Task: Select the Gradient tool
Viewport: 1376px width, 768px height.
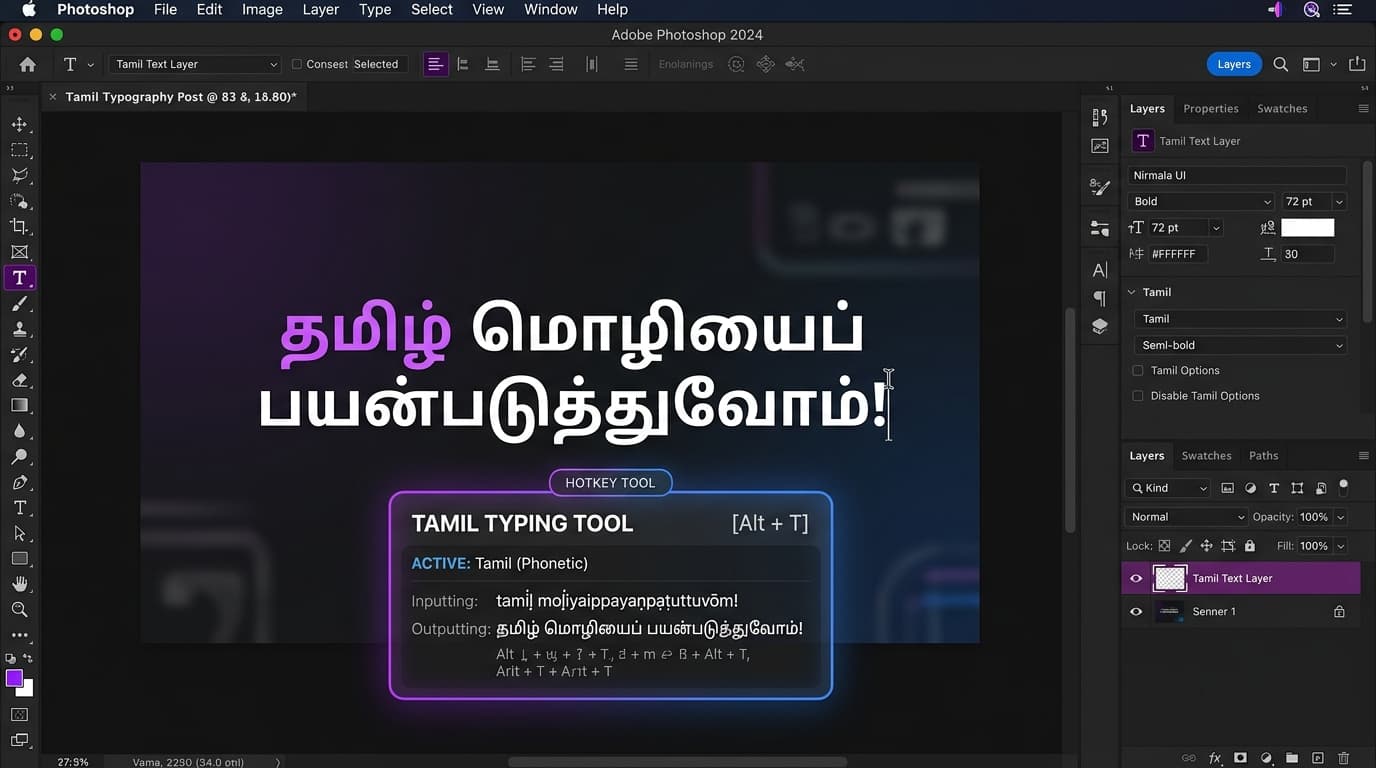Action: pyautogui.click(x=19, y=406)
